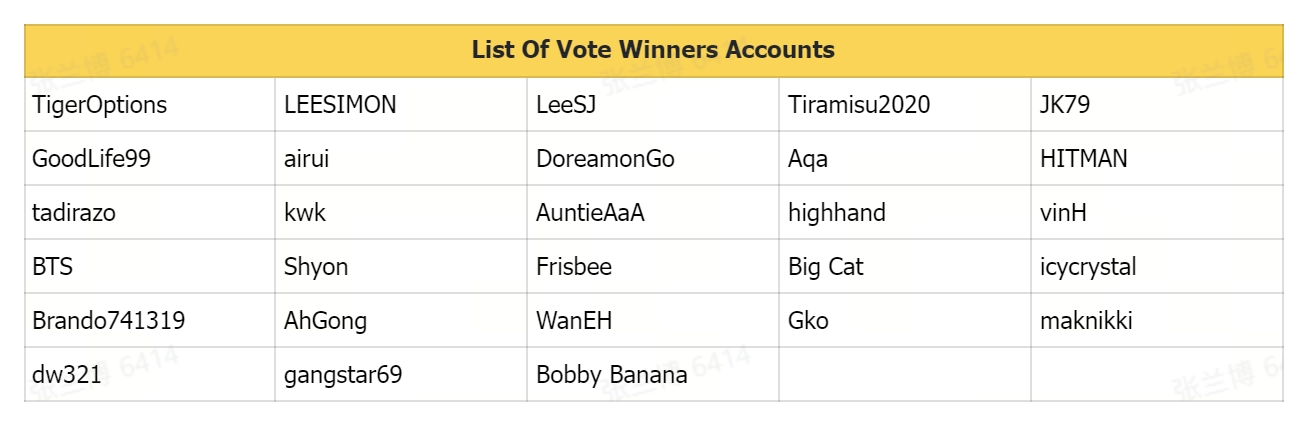The height and width of the screenshot is (426, 1308).
Task: Select the TigerOptions cell
Action: click(x=100, y=105)
